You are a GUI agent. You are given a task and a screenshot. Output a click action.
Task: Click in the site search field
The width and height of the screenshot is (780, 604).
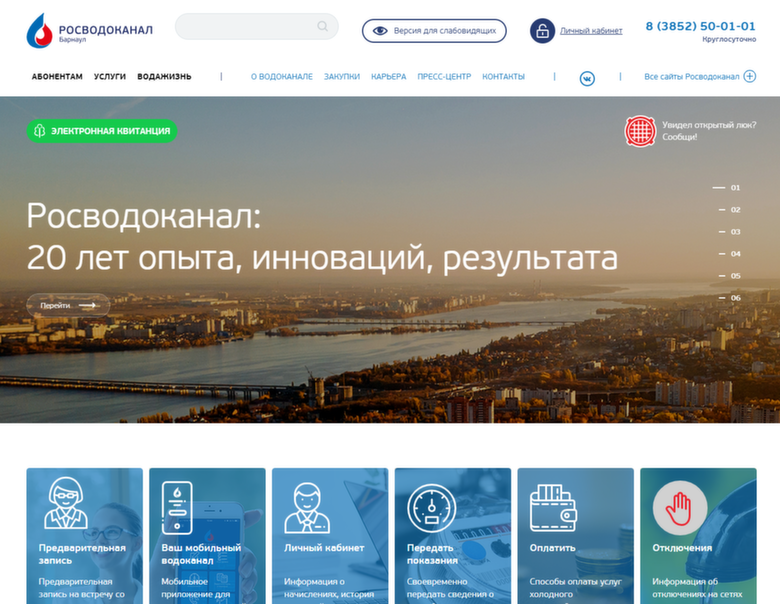tap(245, 27)
